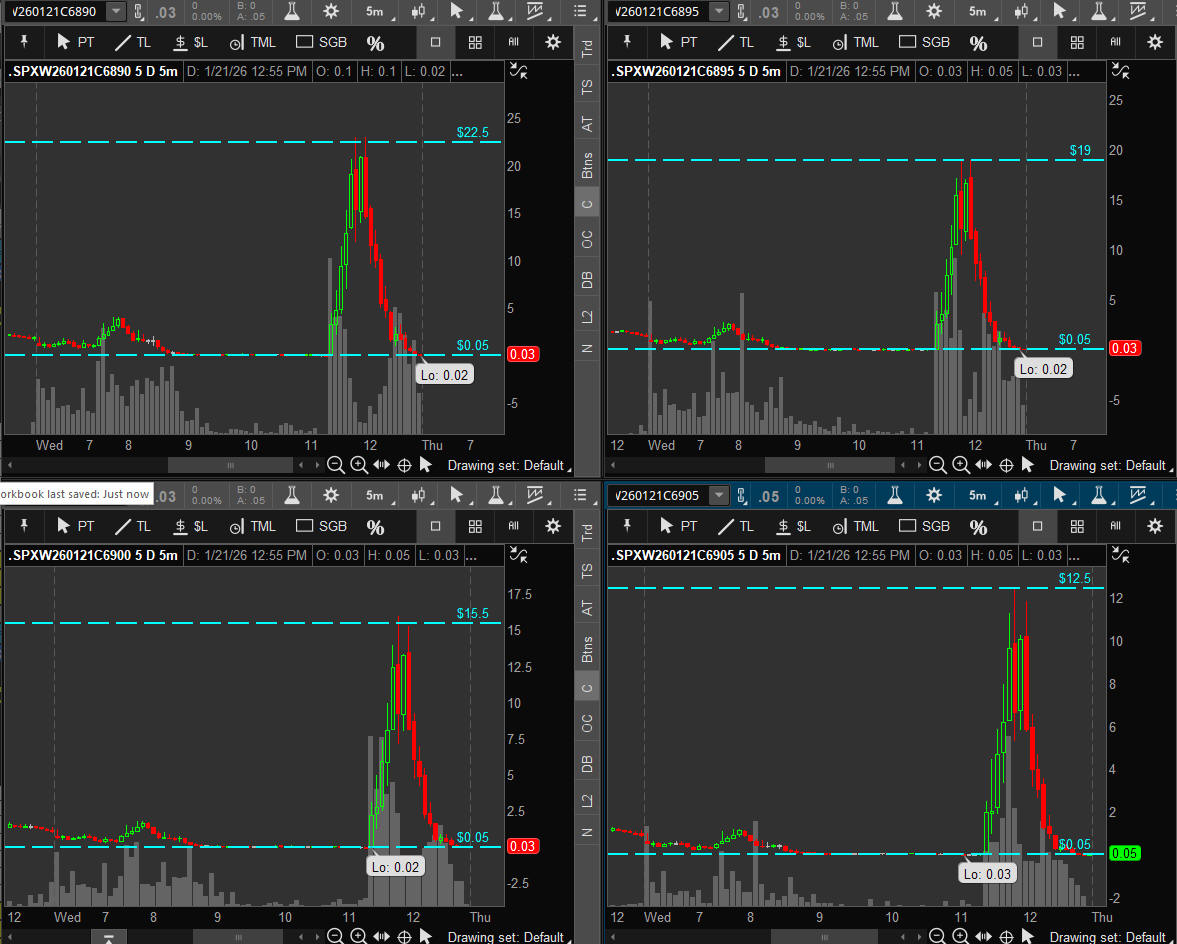Click the PT pointer button in C6900 chart
Viewport: 1177px width, 944px height.
point(76,526)
